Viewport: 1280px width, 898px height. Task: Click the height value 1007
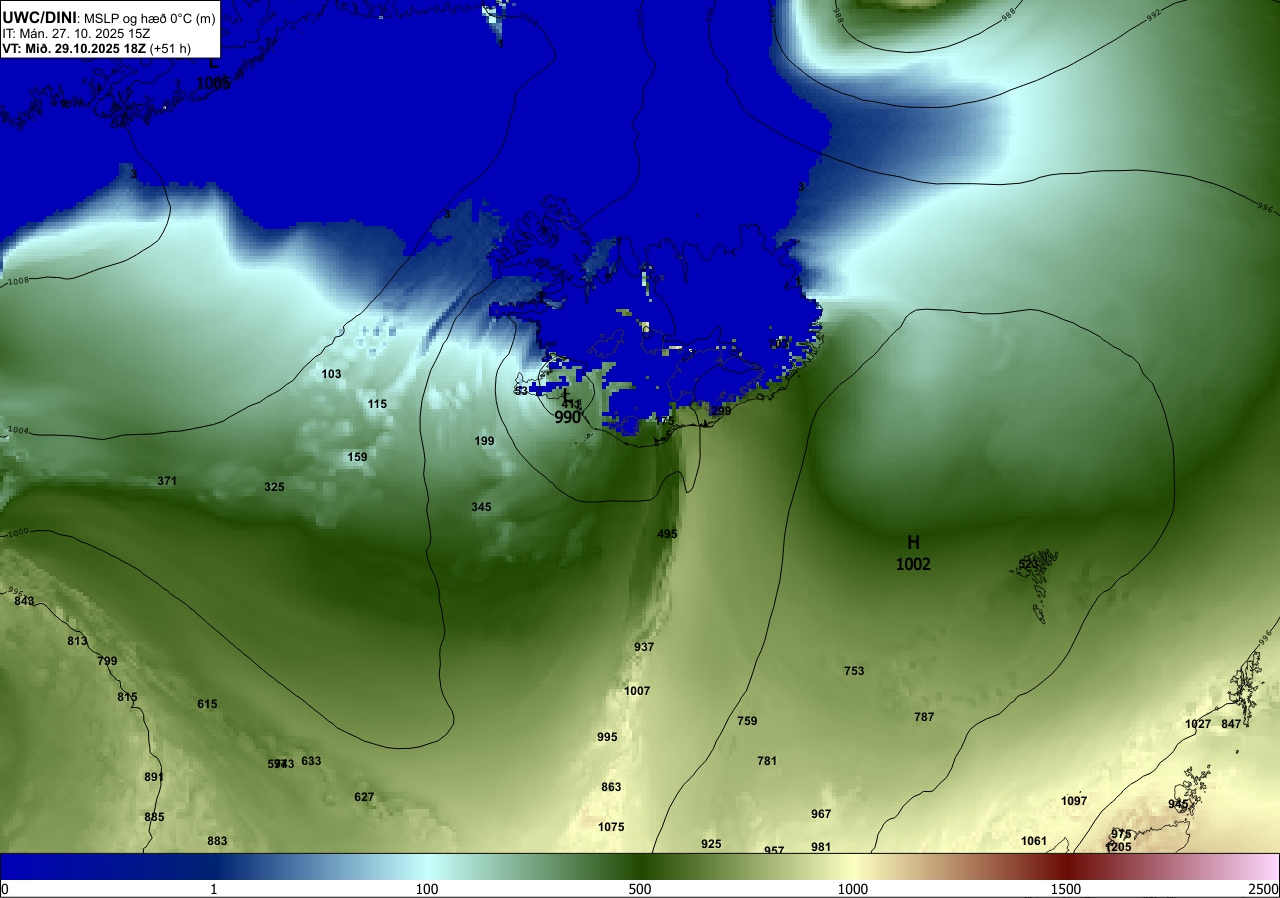click(x=637, y=691)
